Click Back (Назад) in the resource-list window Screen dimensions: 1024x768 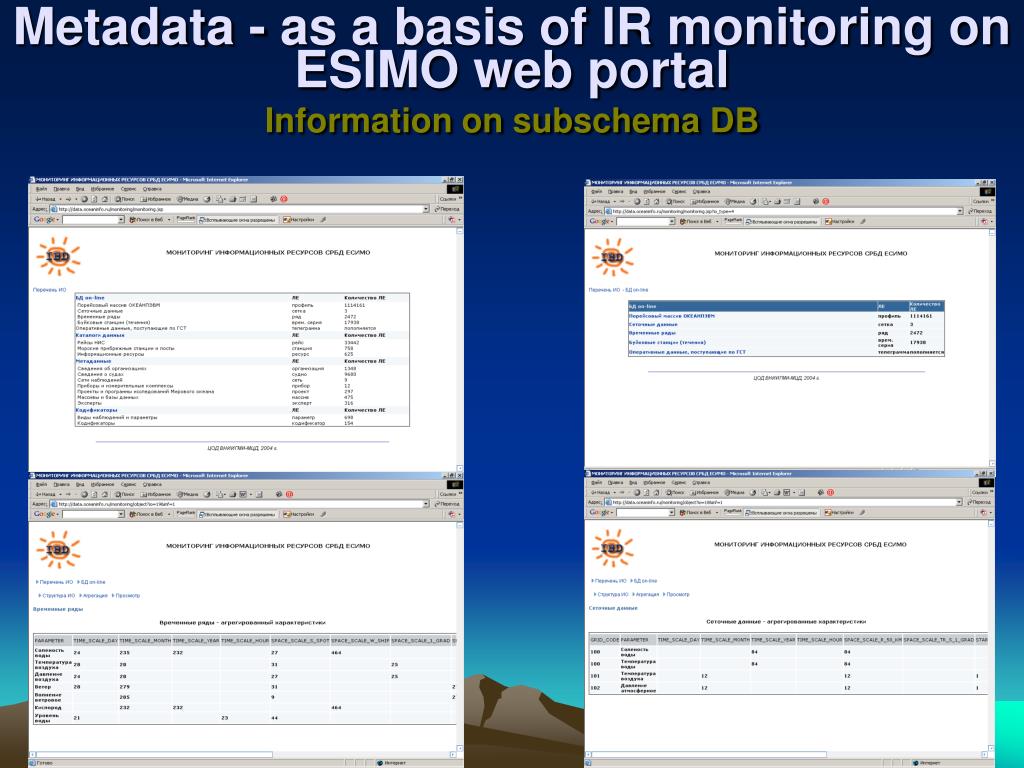click(46, 199)
